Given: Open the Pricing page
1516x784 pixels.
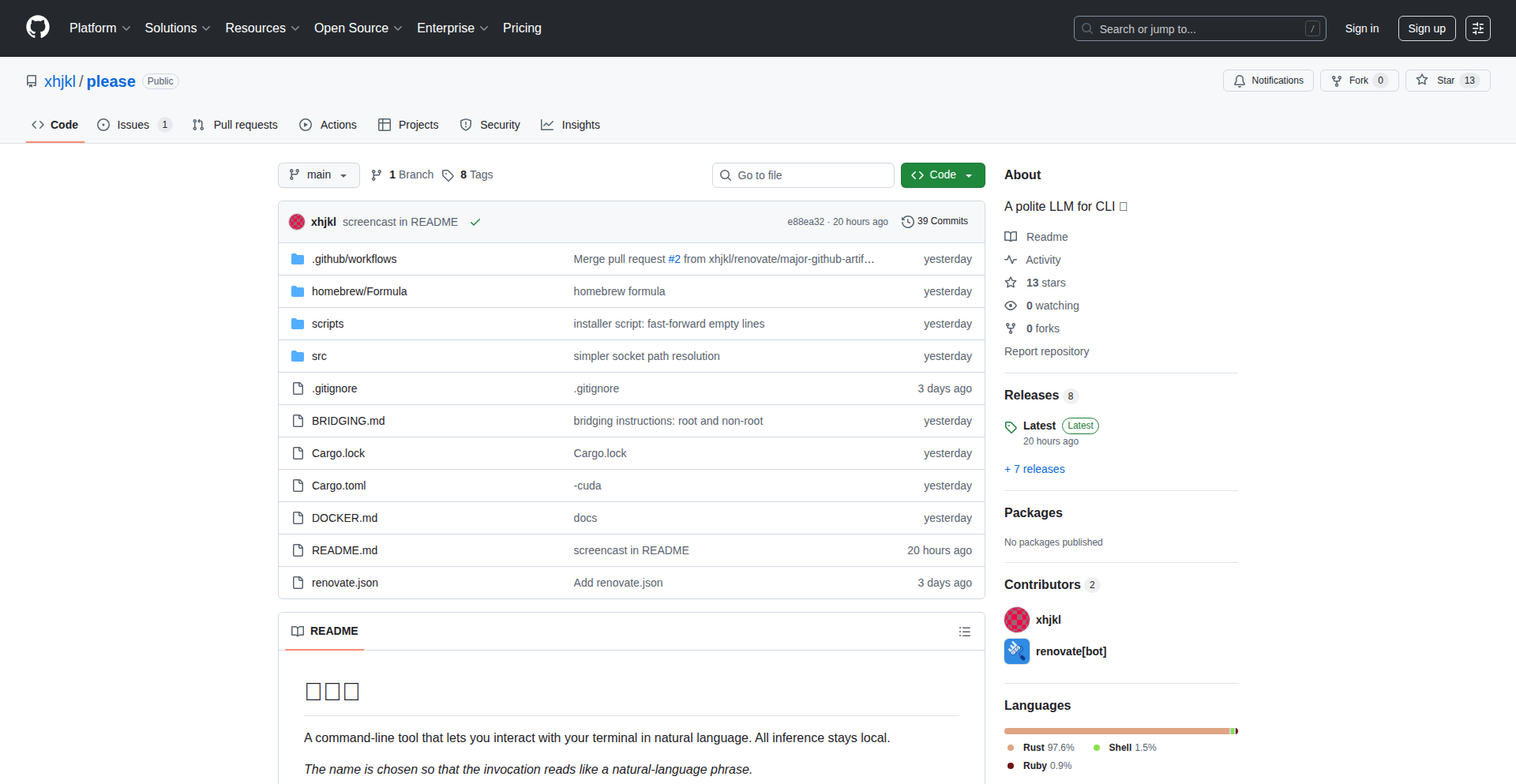Looking at the screenshot, I should coord(523,28).
